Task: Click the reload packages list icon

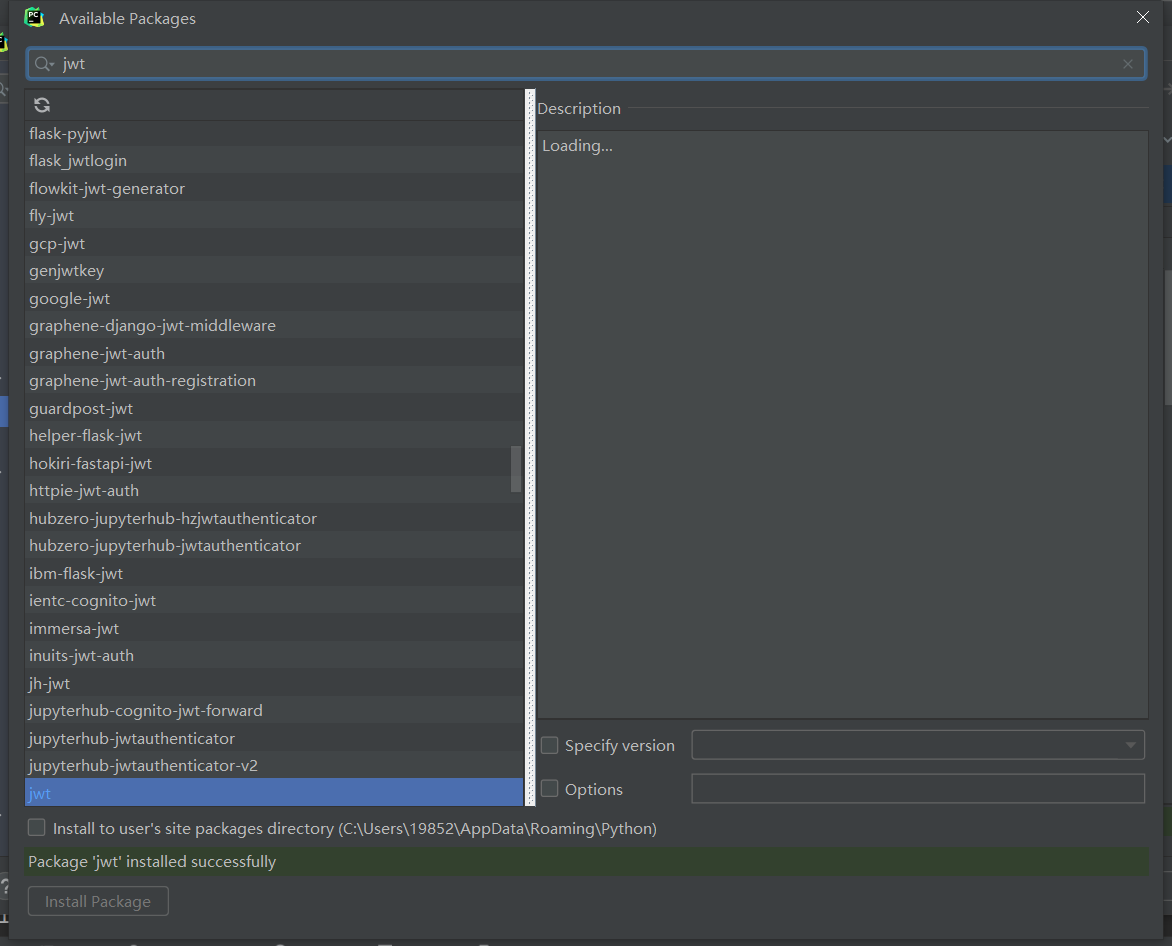Action: [42, 105]
